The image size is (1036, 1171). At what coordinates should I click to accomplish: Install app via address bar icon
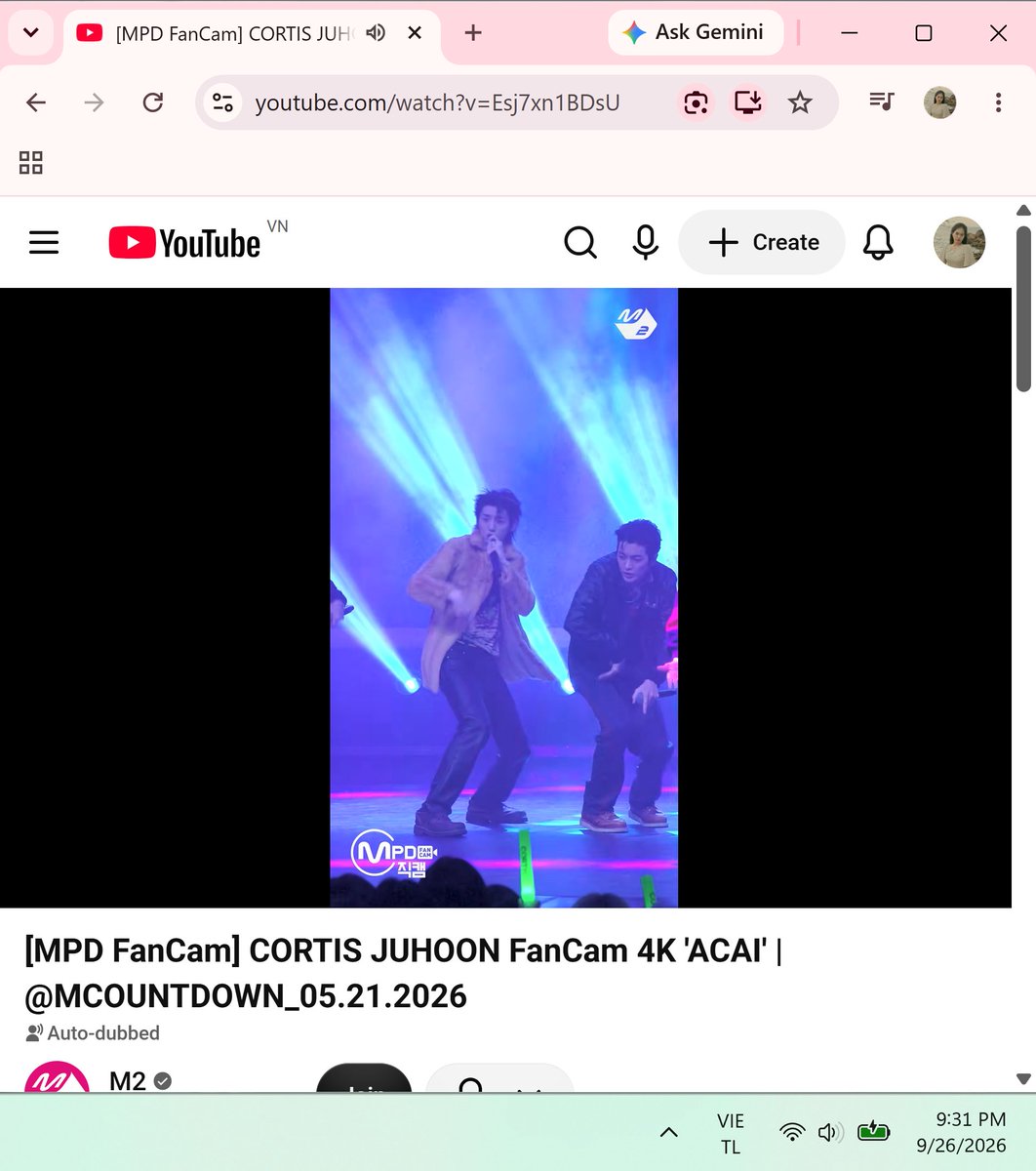coord(748,102)
